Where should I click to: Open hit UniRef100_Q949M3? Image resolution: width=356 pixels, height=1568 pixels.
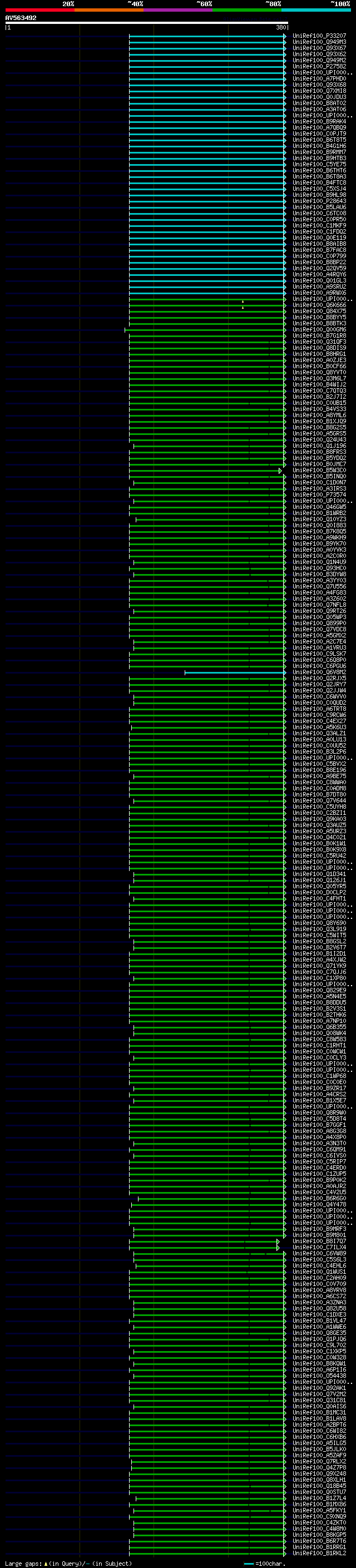tap(319, 42)
